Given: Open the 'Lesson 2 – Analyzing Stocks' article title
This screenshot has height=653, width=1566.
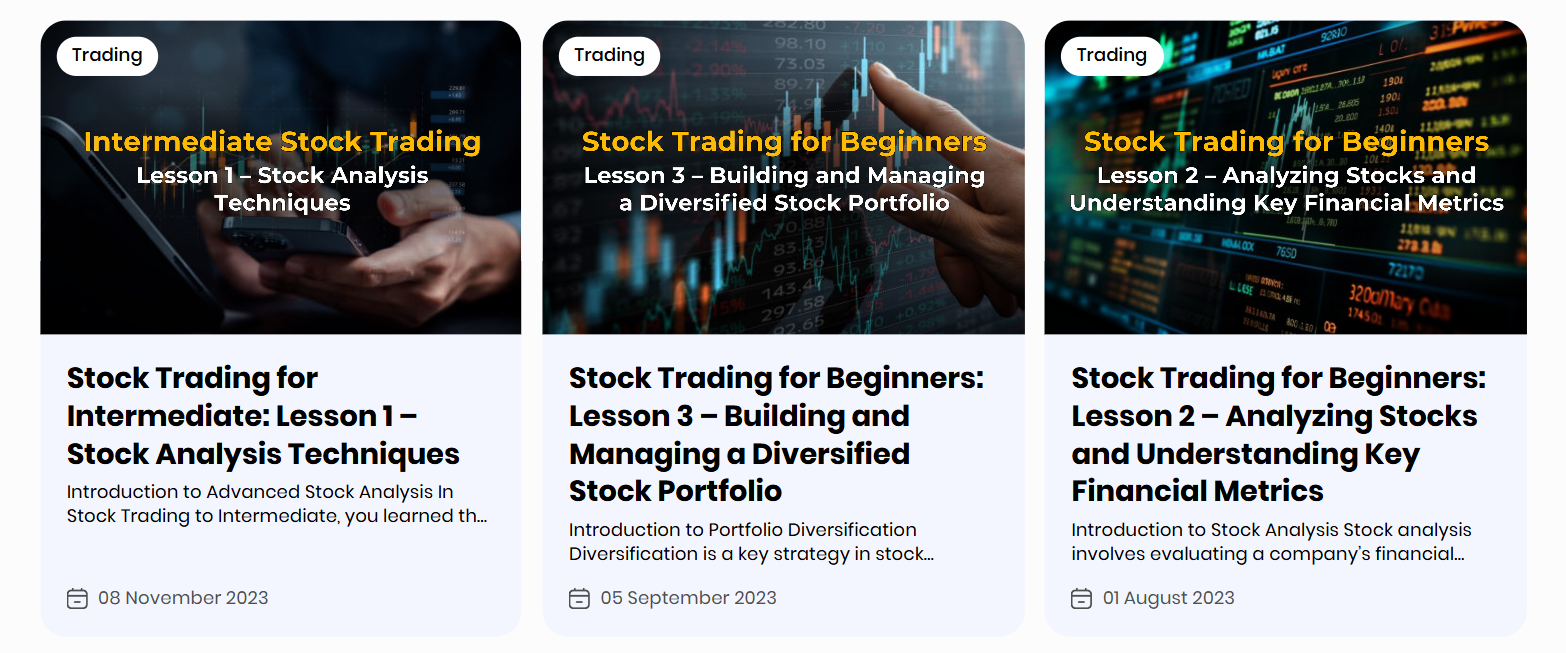Looking at the screenshot, I should 1278,435.
